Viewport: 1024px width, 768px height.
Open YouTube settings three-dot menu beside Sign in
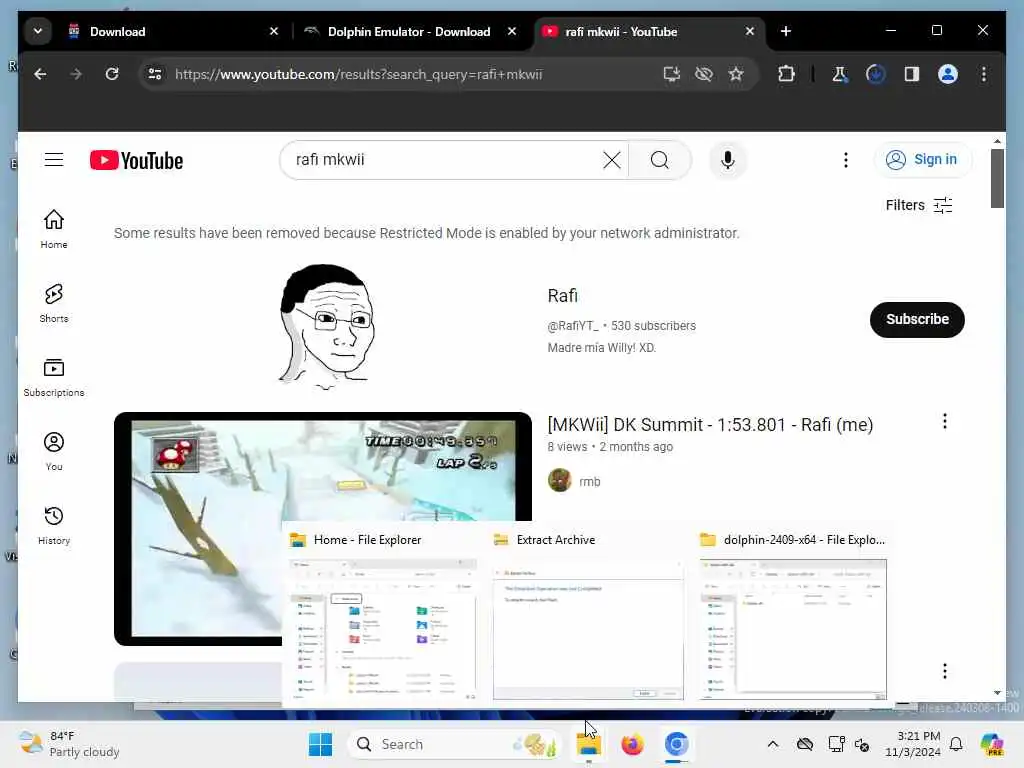click(x=846, y=160)
